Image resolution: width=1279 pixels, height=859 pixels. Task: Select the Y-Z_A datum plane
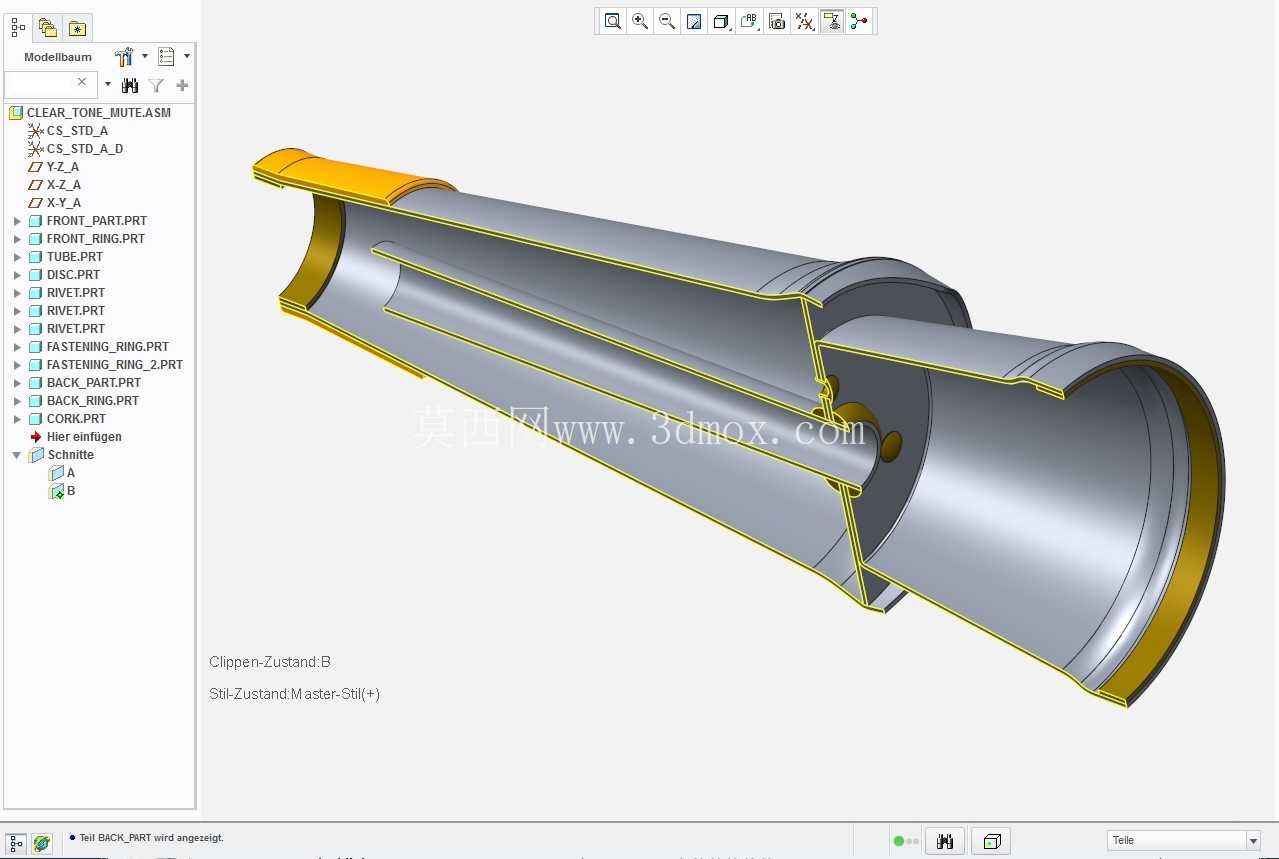point(62,167)
